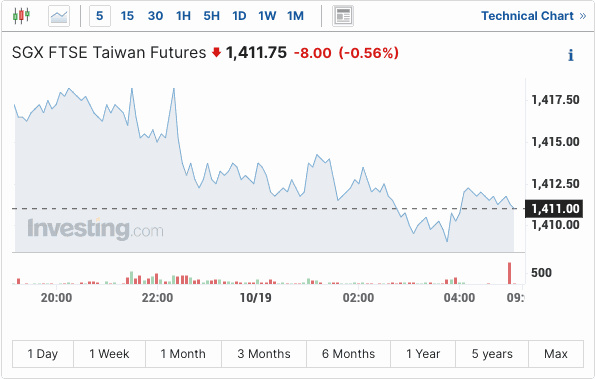595x379 pixels.
Task: Select the 1W interval
Action: [267, 16]
